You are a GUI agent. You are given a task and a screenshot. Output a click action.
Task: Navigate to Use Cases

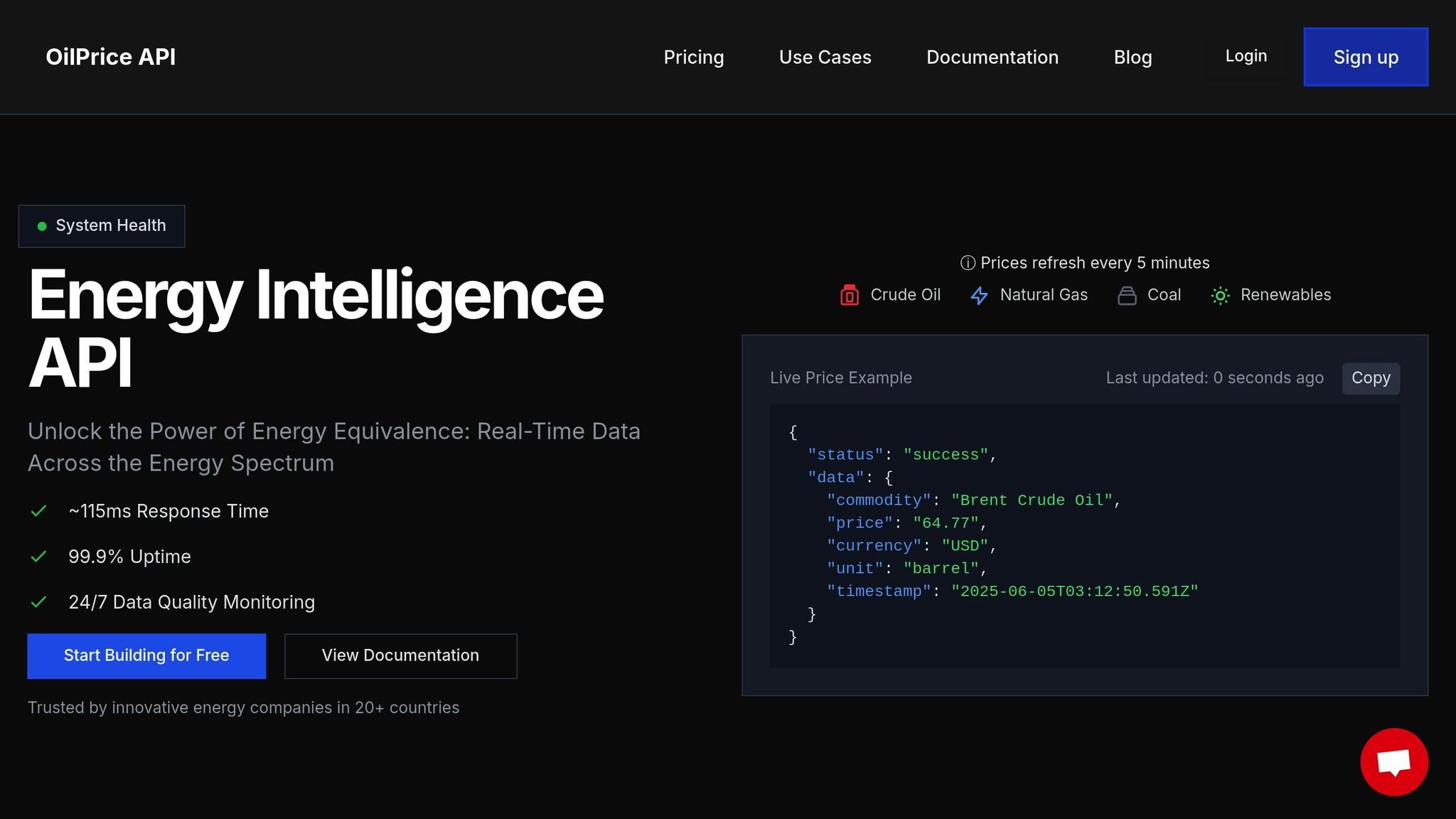pos(825,57)
